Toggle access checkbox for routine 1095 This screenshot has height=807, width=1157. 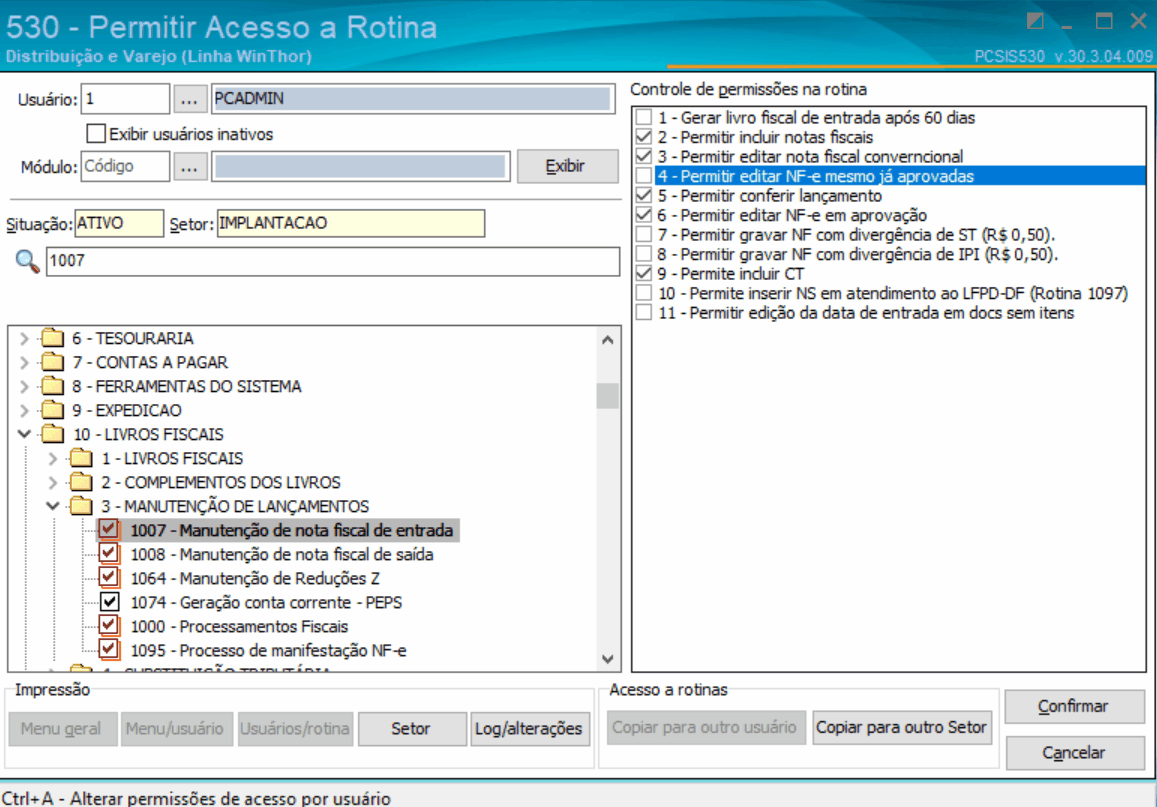pos(108,650)
